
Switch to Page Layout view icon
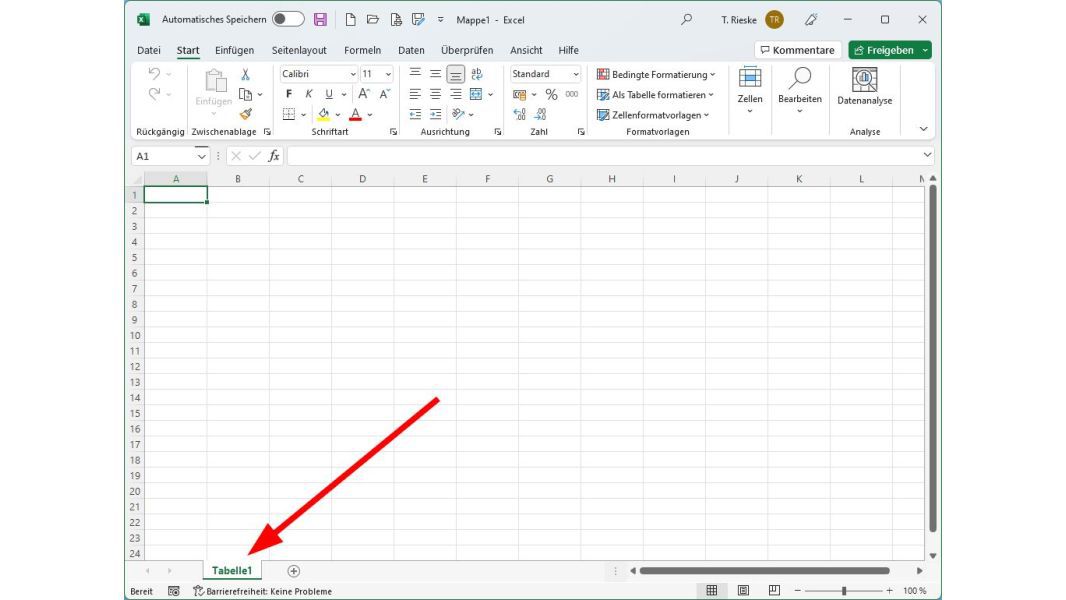(743, 590)
